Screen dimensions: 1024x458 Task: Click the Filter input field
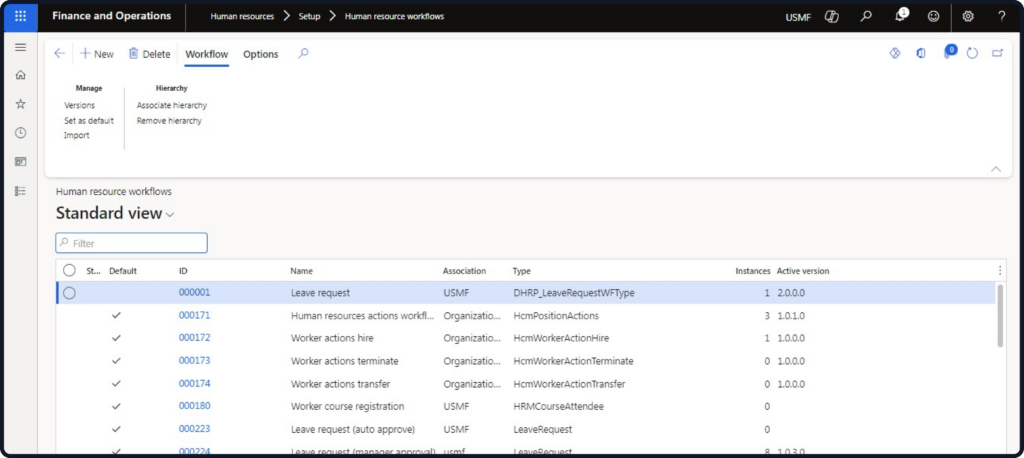(132, 243)
